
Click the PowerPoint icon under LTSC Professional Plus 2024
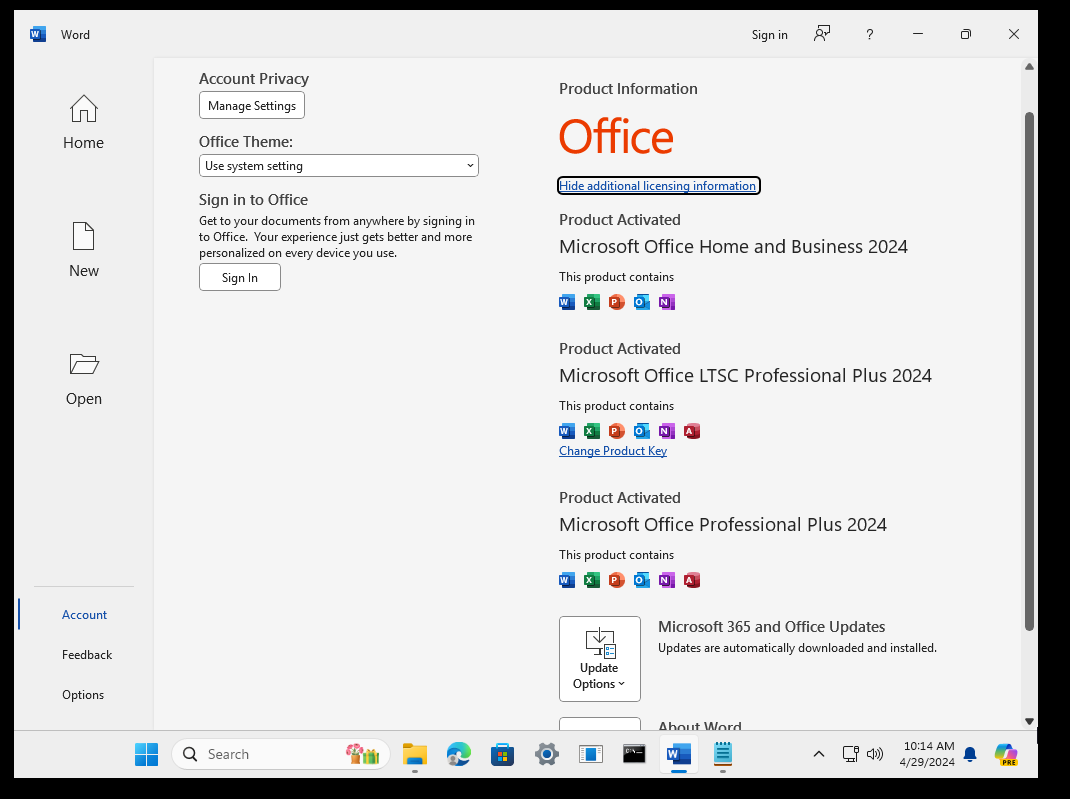[x=616, y=431]
